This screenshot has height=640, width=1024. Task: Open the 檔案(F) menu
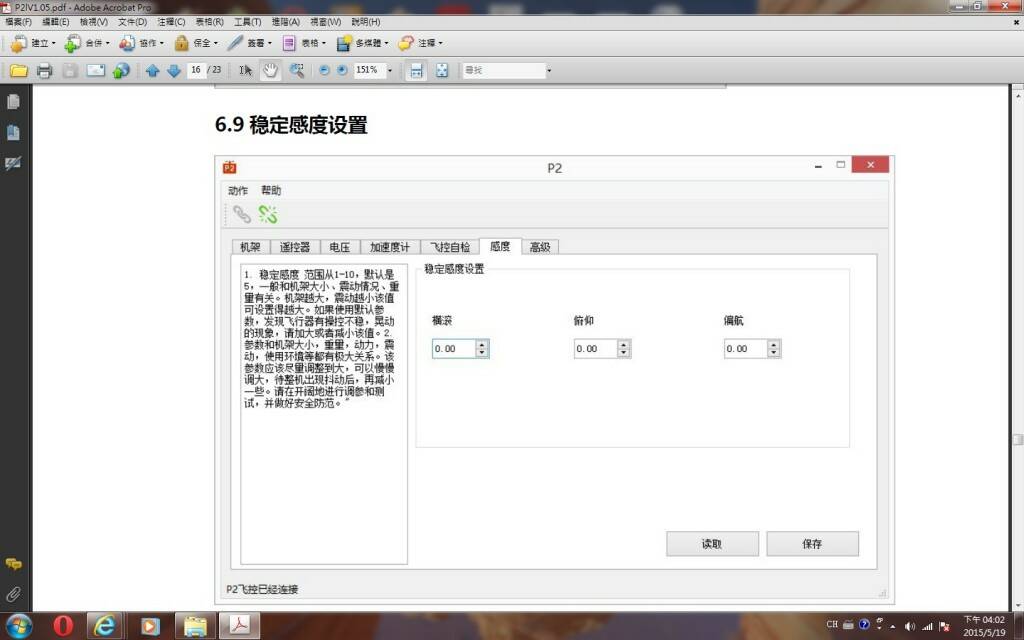(18, 22)
